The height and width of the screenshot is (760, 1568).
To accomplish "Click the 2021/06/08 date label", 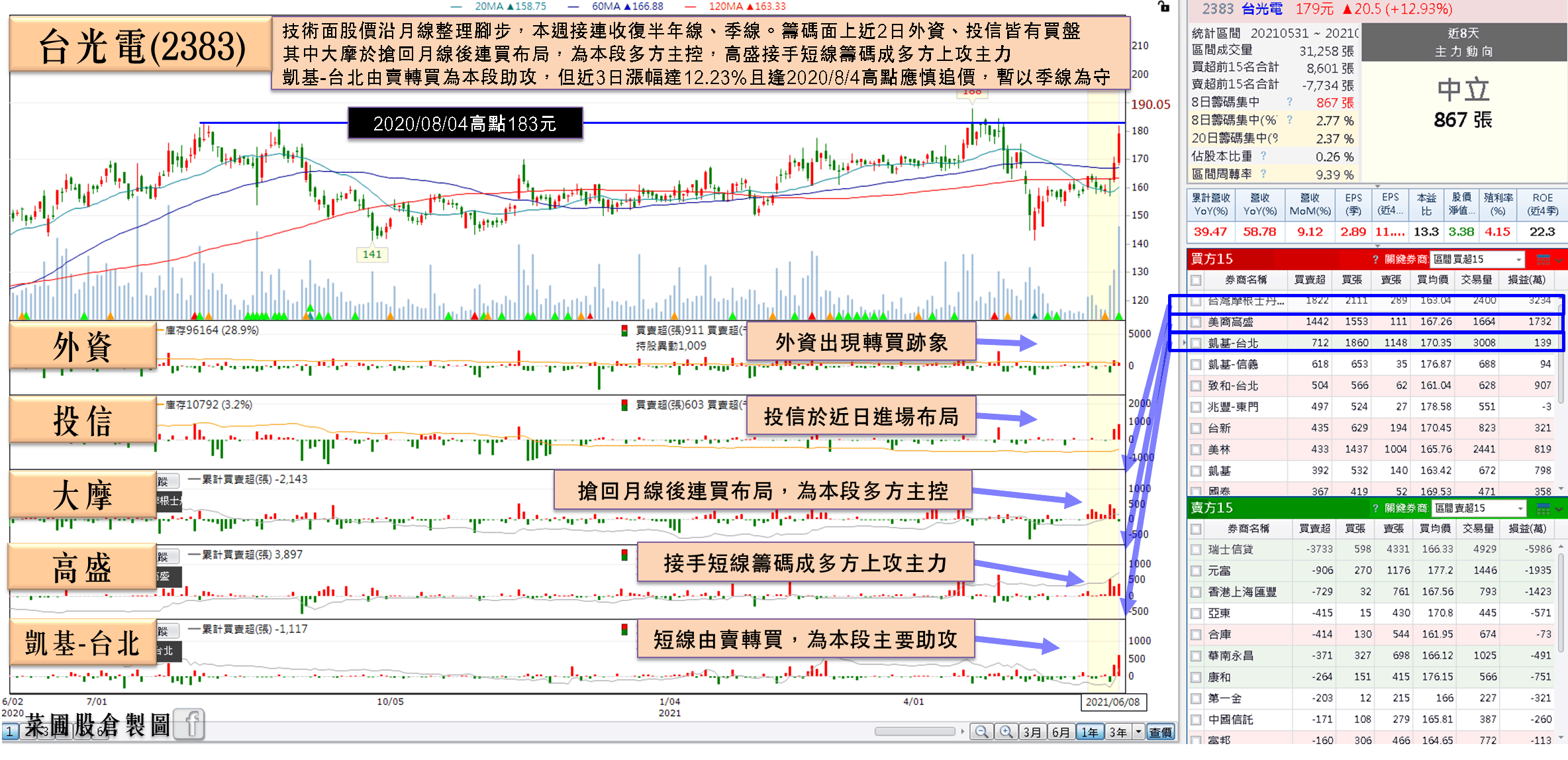I will pyautogui.click(x=1113, y=702).
